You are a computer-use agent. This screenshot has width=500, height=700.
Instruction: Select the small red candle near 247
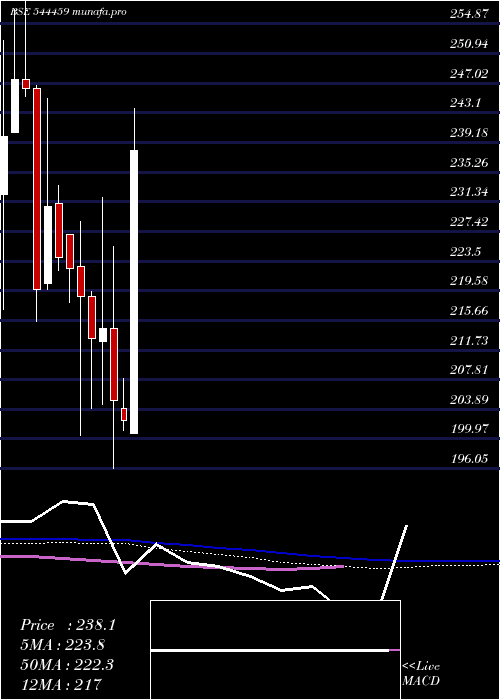click(25, 84)
